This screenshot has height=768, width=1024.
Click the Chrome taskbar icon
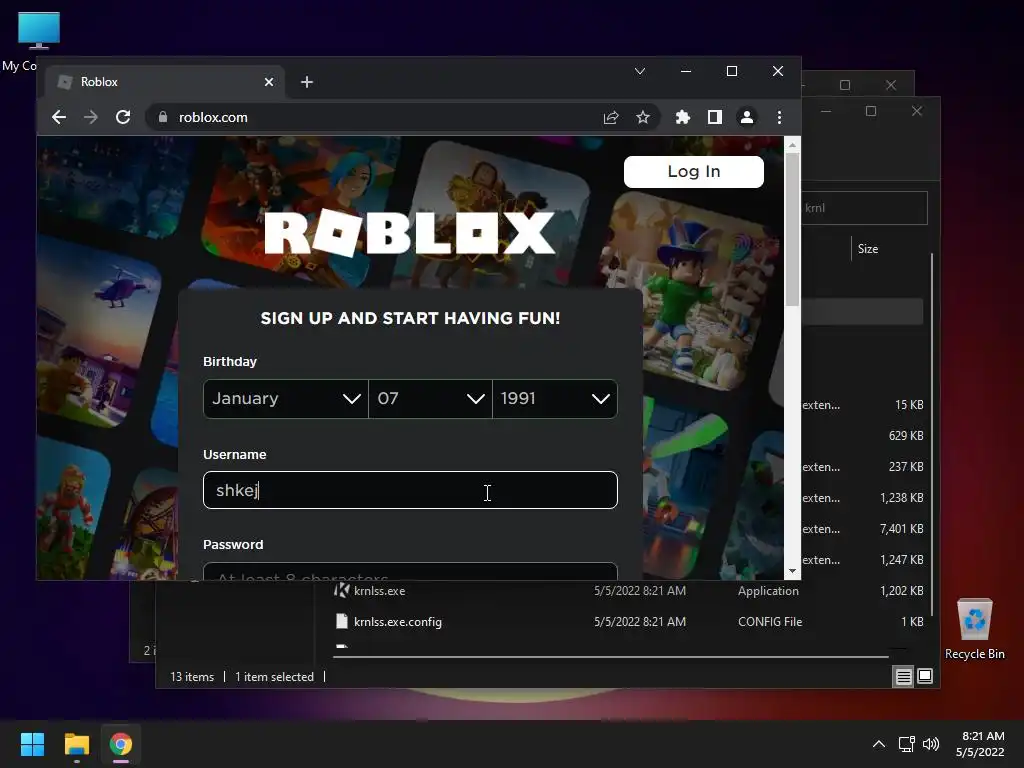point(121,744)
